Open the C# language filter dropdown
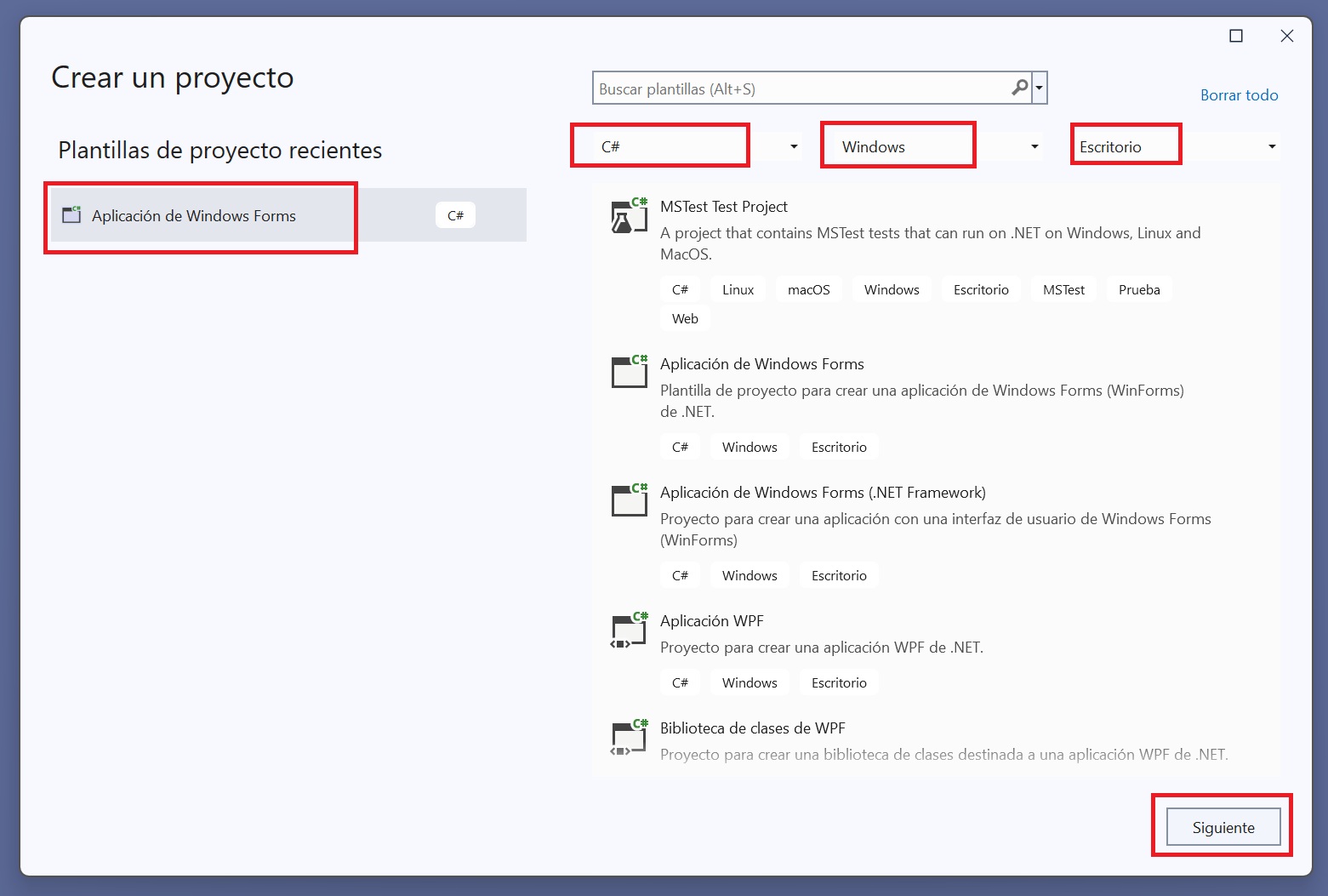 point(793,146)
